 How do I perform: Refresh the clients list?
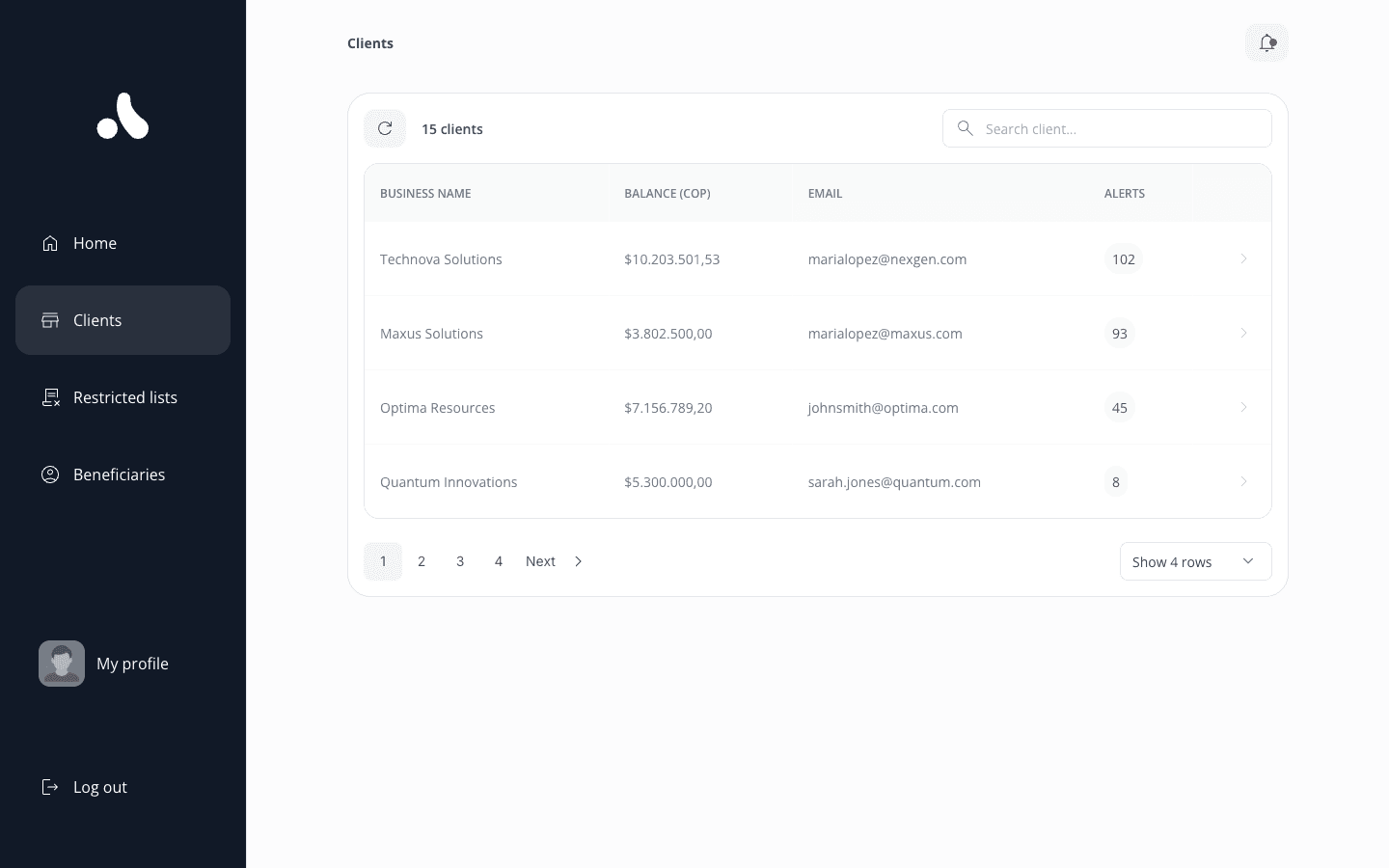[385, 128]
